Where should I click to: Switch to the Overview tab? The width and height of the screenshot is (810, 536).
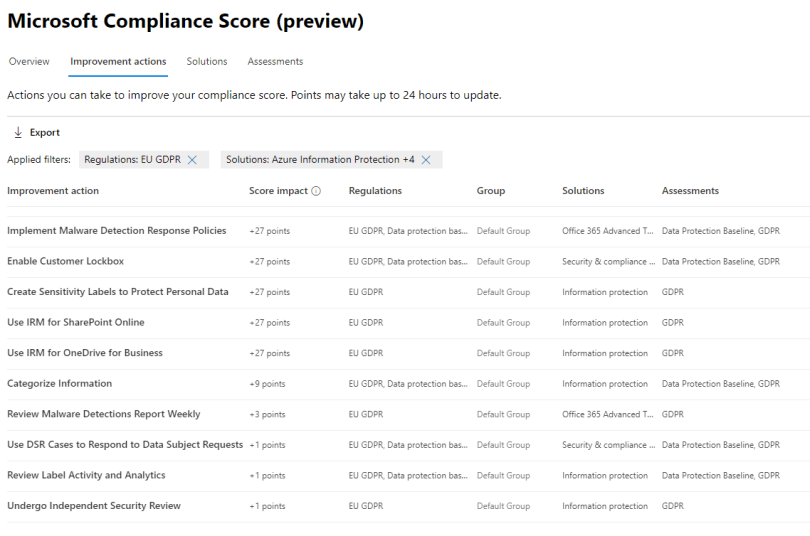(x=29, y=62)
